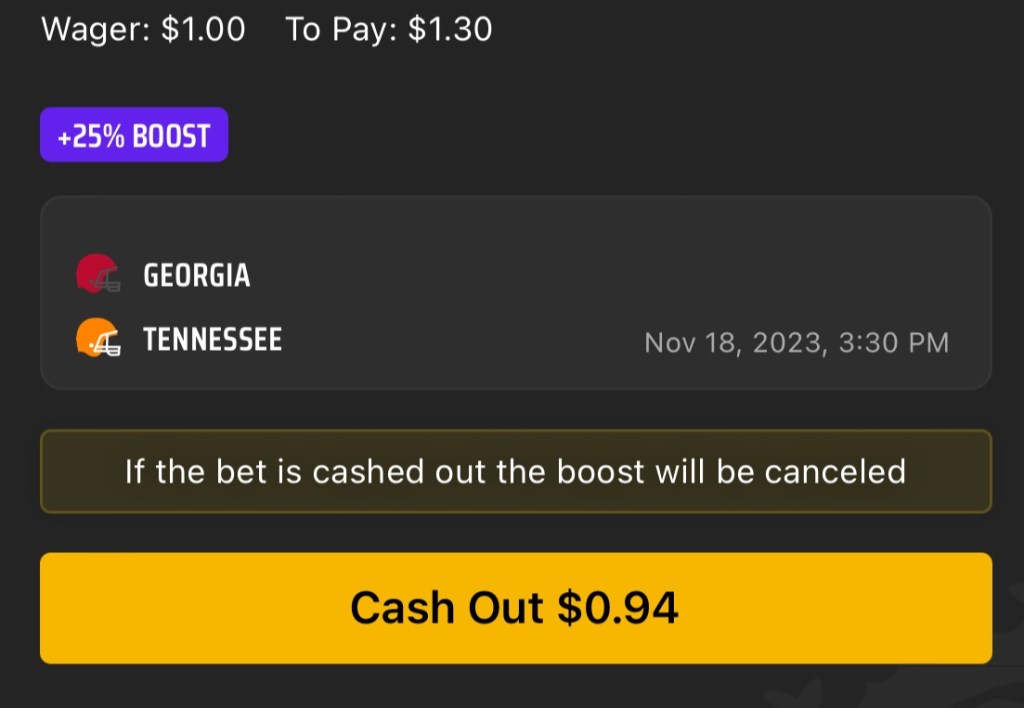Tap the purple +25% BOOST badge

tap(134, 135)
